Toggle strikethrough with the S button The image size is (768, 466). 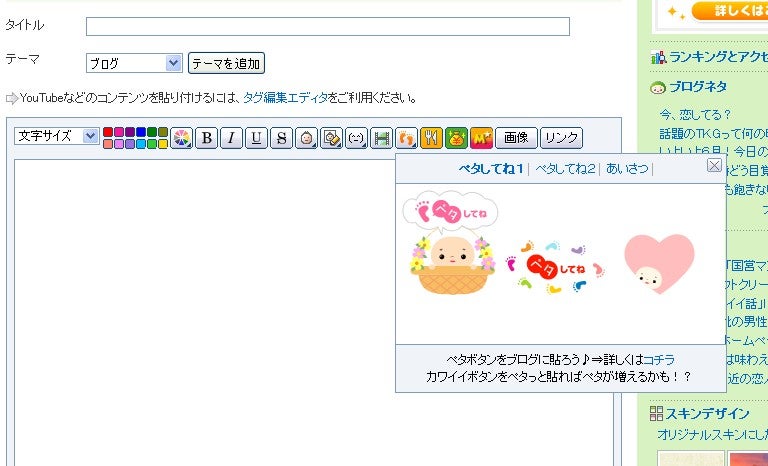(281, 138)
